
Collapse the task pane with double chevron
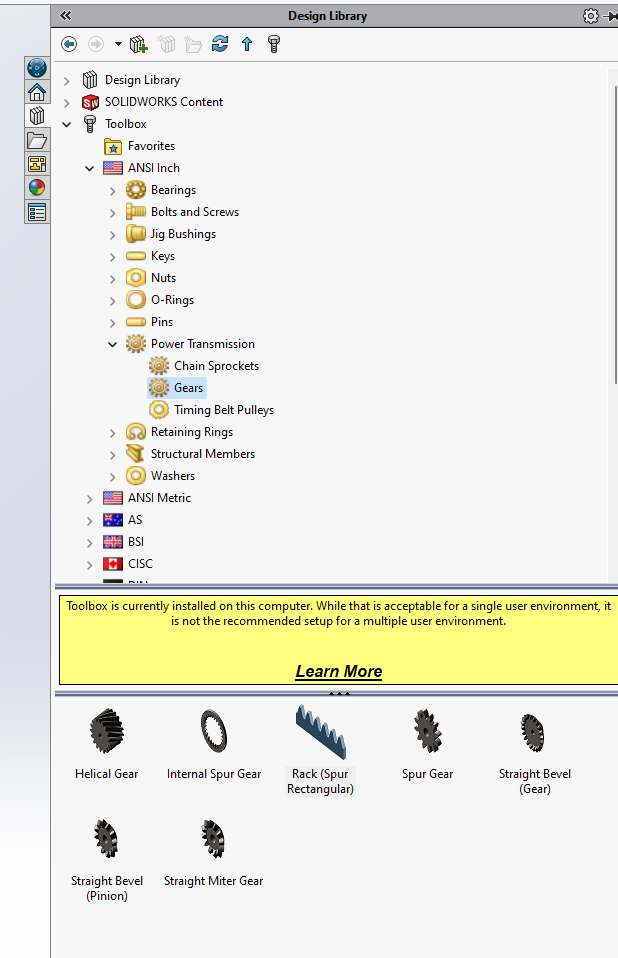65,16
